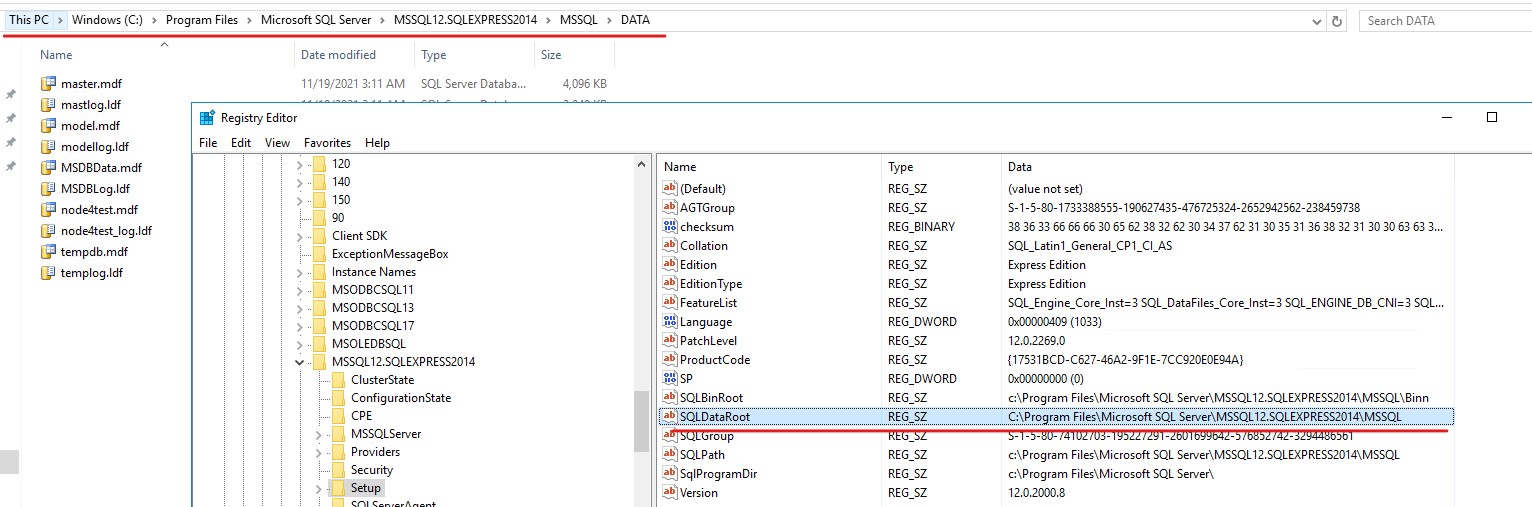Click the Setup key folder icon

coord(338,488)
